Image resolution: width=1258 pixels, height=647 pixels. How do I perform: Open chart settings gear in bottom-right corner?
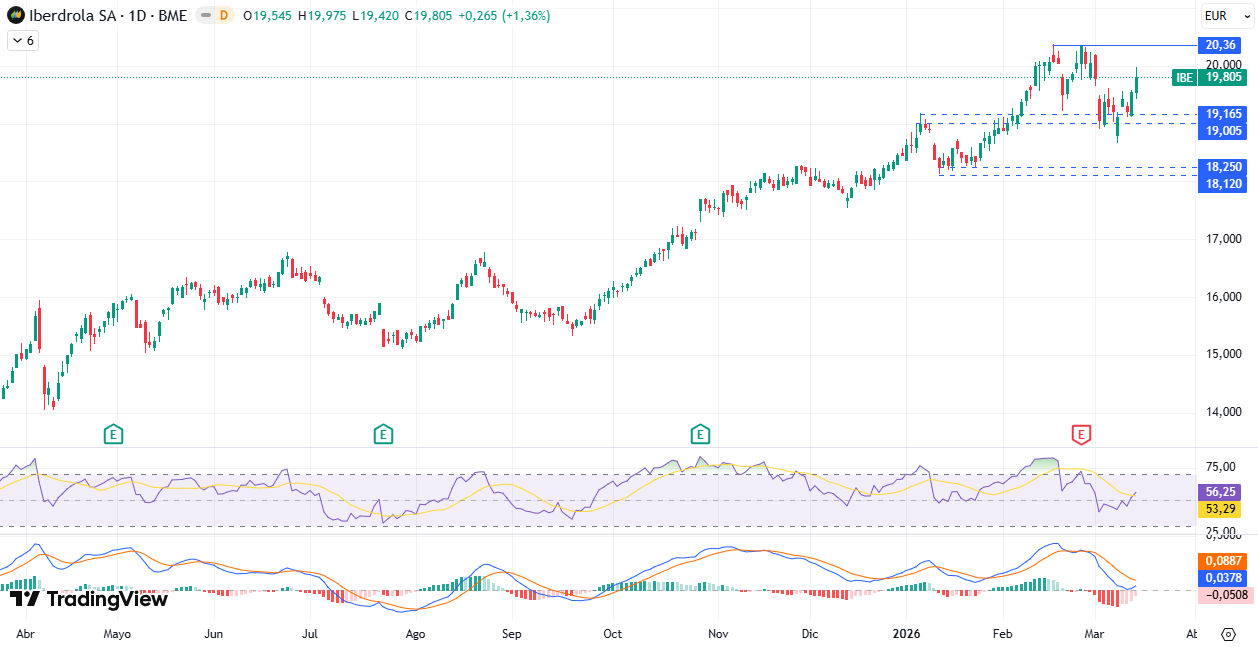tap(1228, 634)
